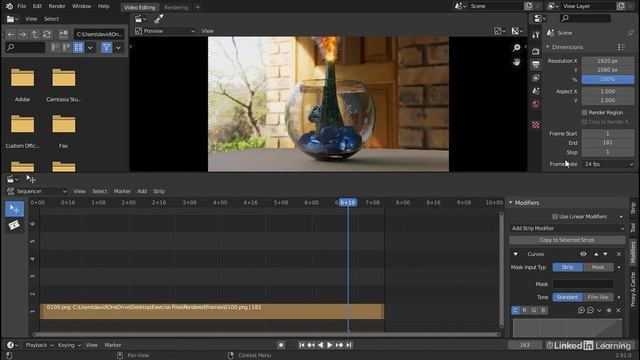Set Mask Input Type to Mask

tap(598, 267)
